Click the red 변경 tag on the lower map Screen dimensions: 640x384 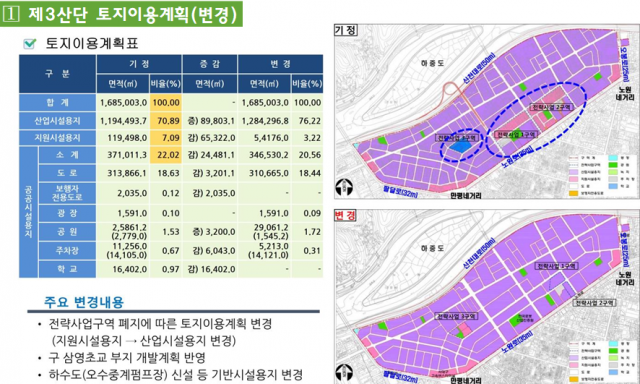coord(345,215)
